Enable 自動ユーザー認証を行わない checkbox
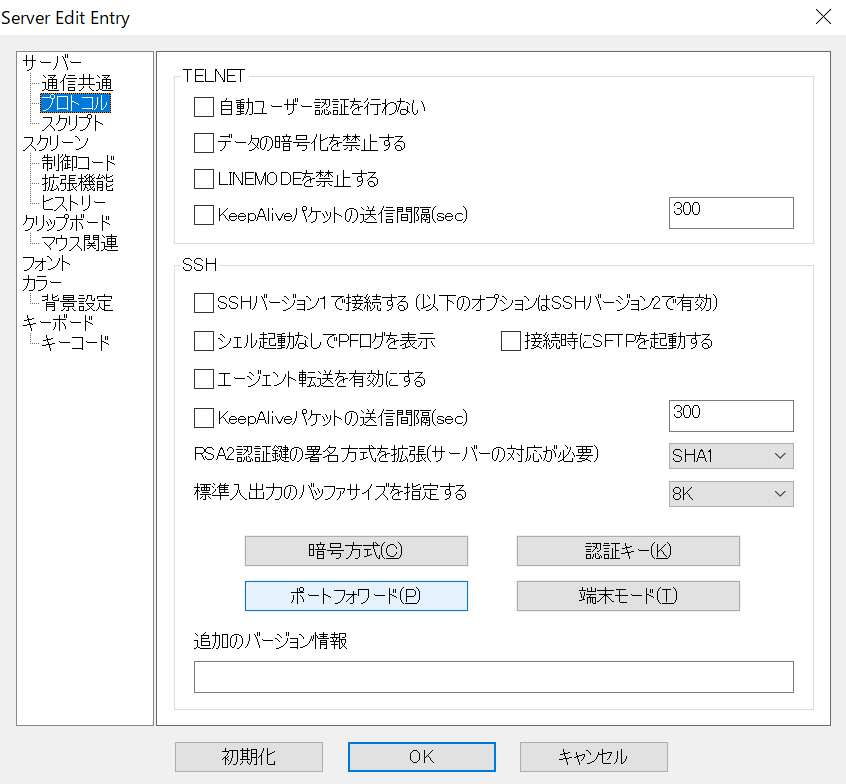 click(x=203, y=107)
